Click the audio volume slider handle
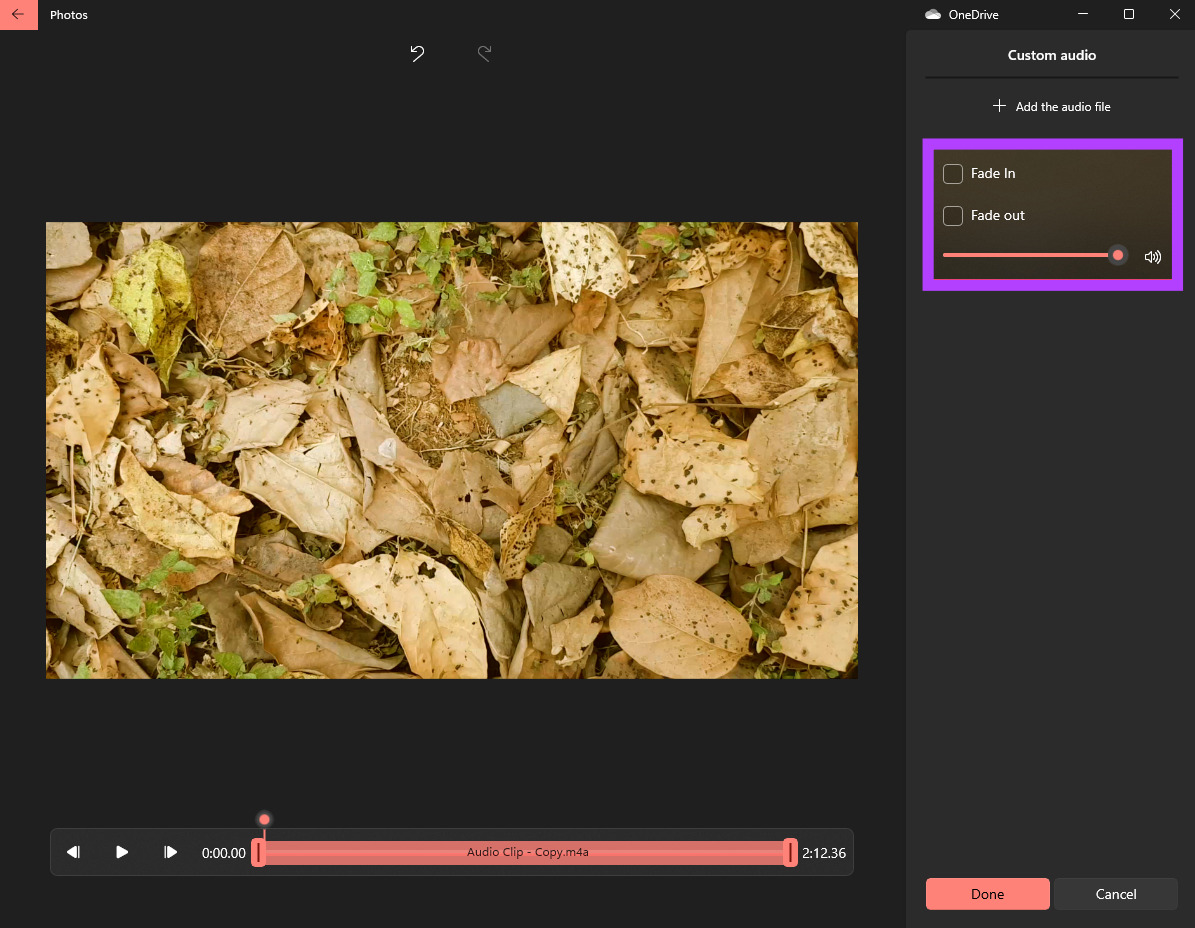 (x=1118, y=256)
